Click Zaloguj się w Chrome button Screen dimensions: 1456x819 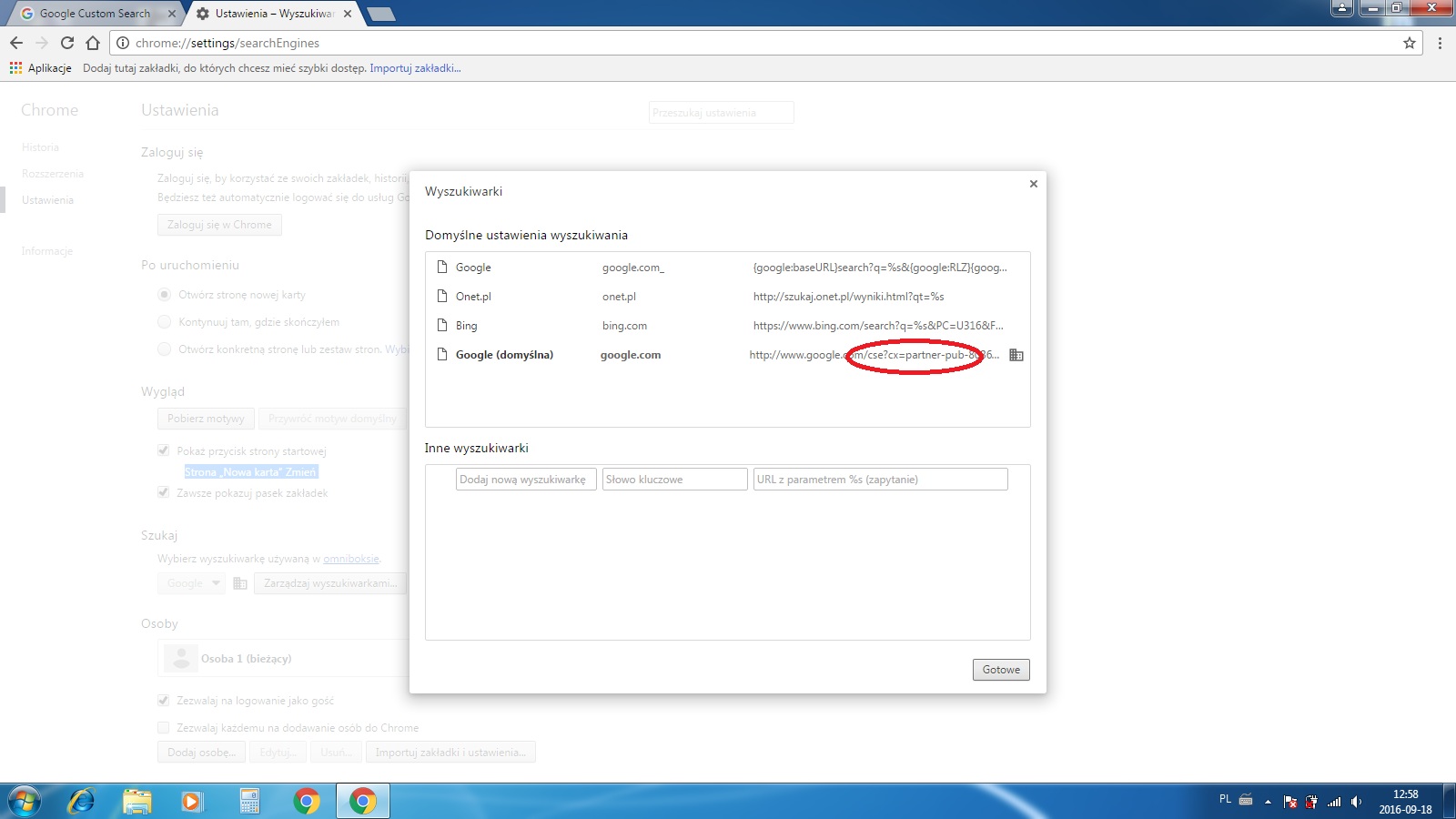point(219,225)
